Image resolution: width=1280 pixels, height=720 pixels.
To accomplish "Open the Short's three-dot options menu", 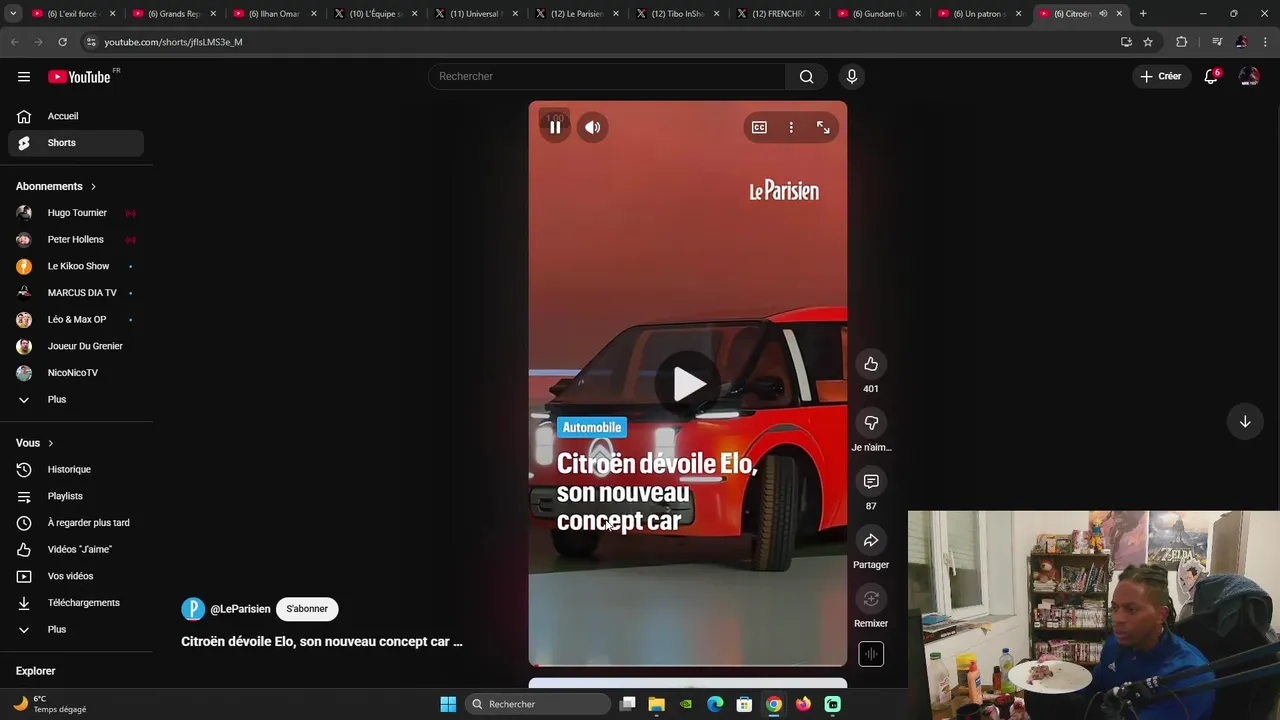I will [x=791, y=127].
